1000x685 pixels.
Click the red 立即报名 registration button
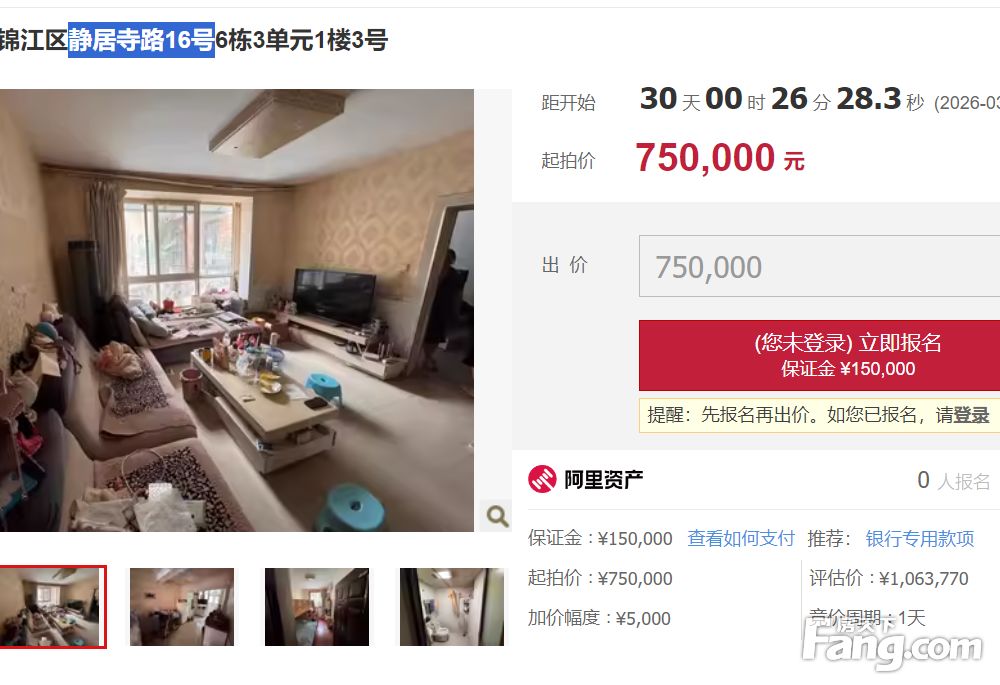coord(820,355)
